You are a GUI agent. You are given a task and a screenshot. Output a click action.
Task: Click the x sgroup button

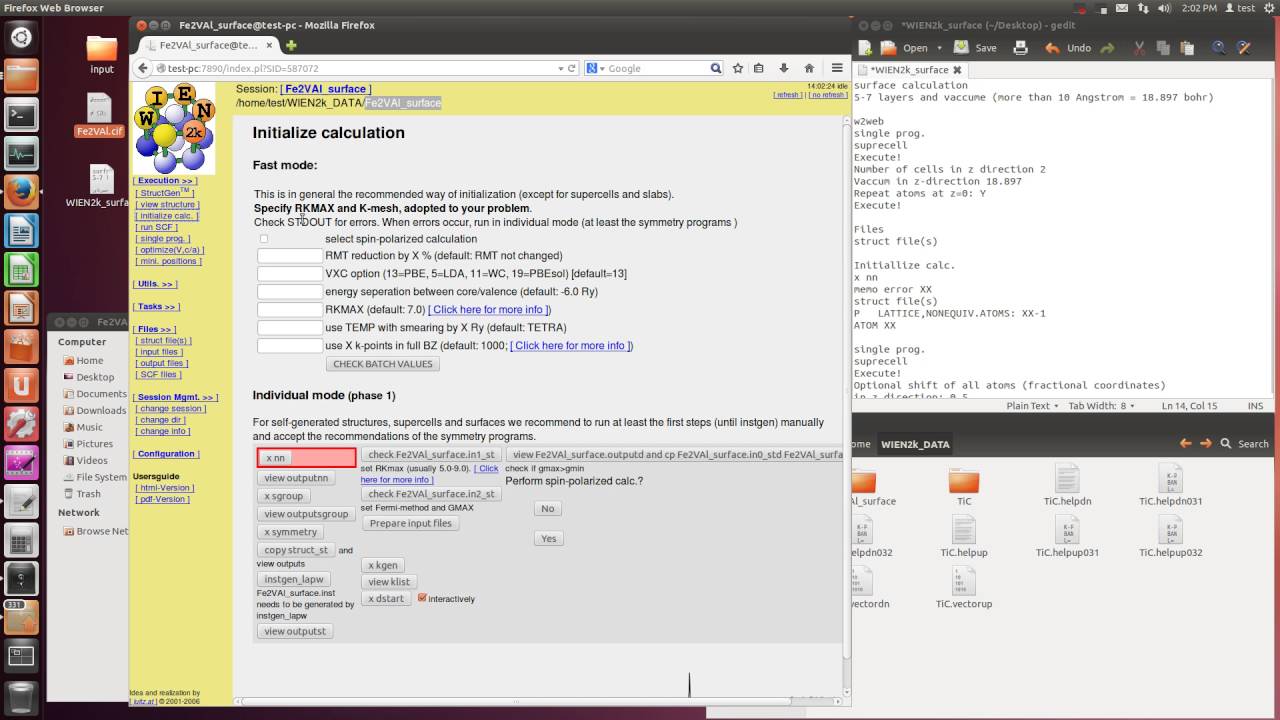pos(284,496)
